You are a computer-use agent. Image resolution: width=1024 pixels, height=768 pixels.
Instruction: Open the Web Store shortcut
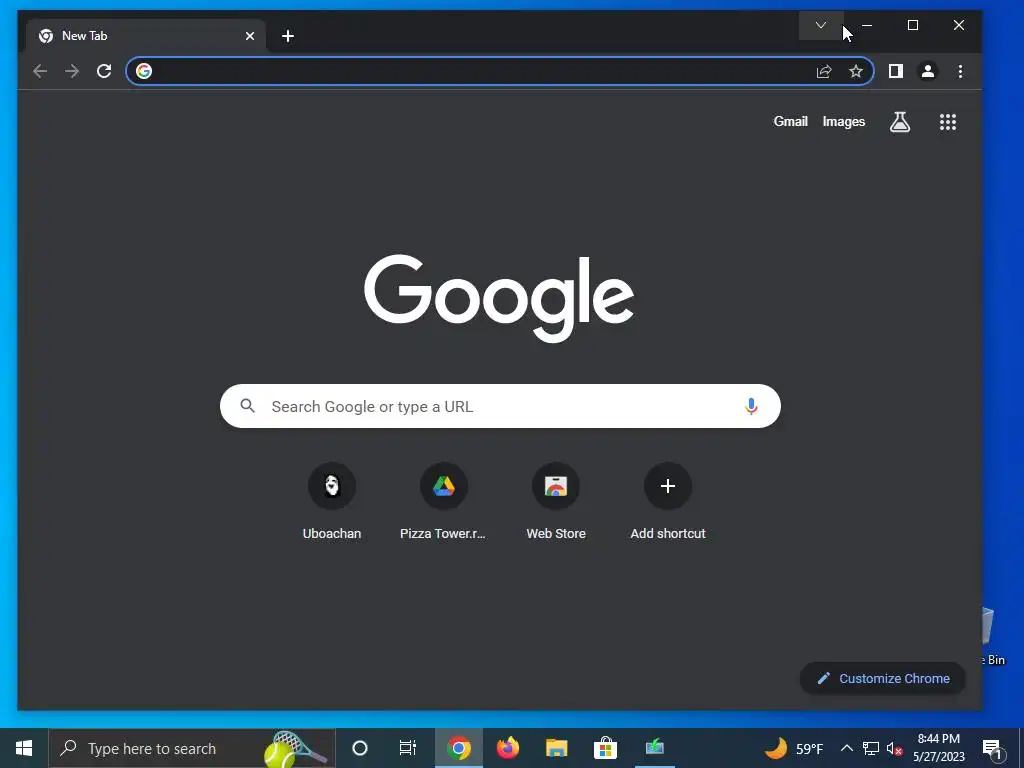556,502
